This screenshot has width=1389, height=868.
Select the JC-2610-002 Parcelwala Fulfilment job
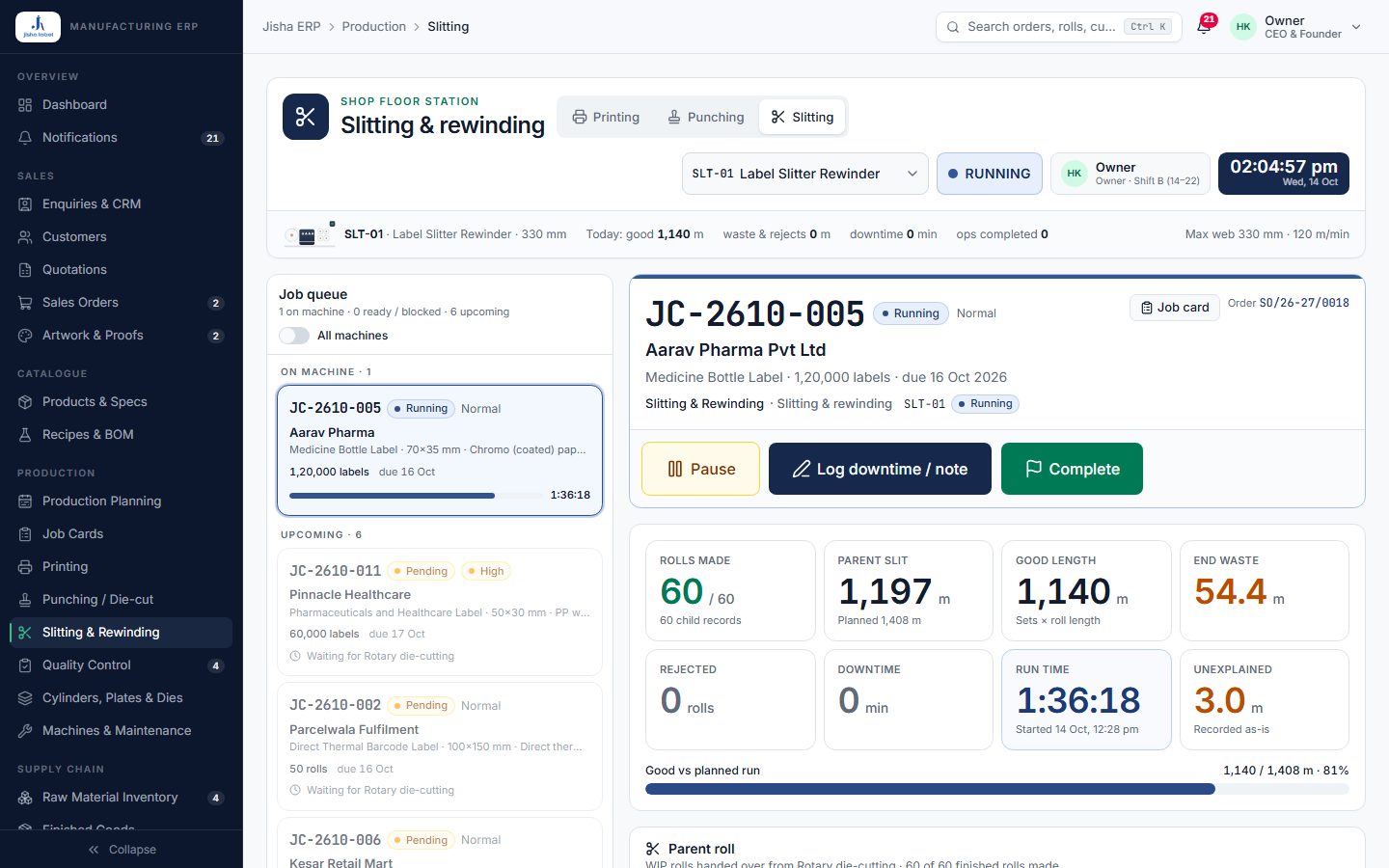tap(440, 746)
